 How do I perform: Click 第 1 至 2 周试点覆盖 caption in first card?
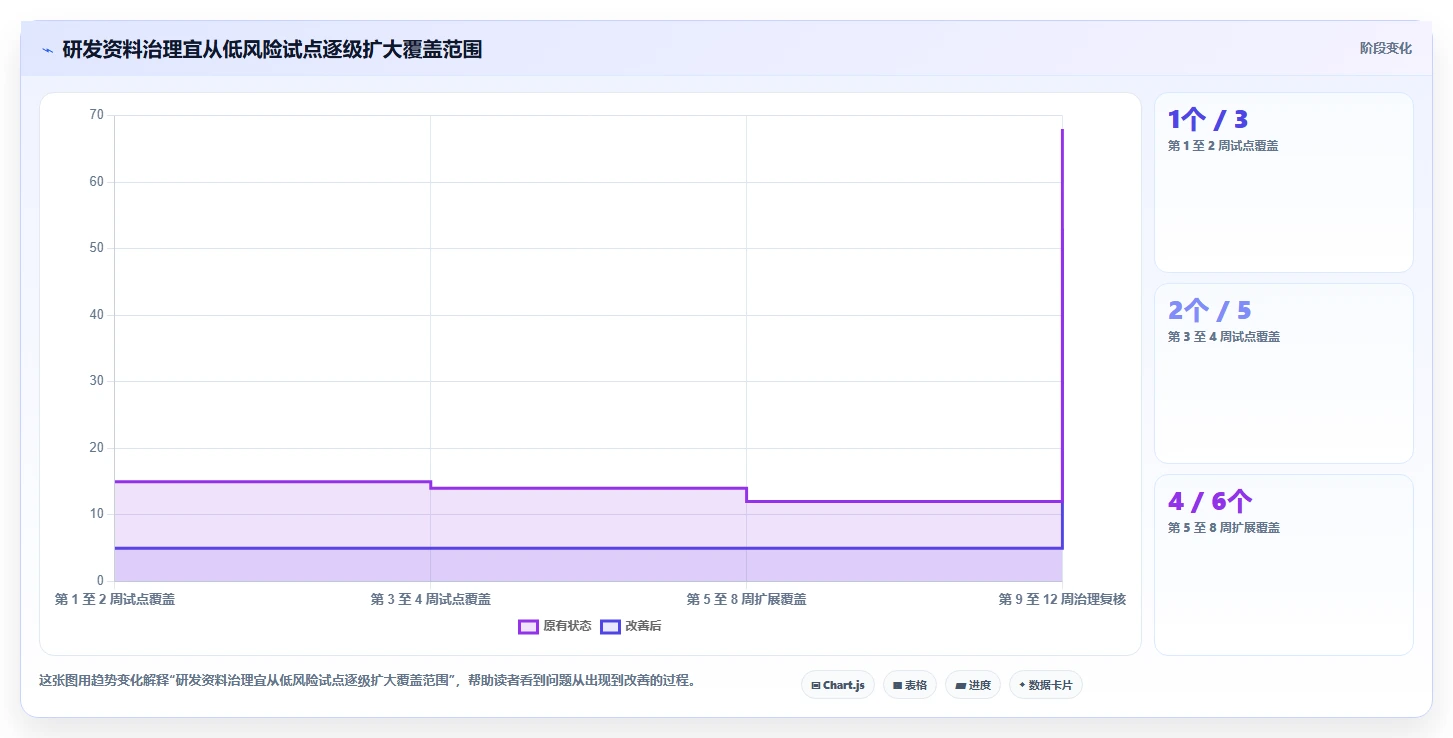pos(1223,146)
